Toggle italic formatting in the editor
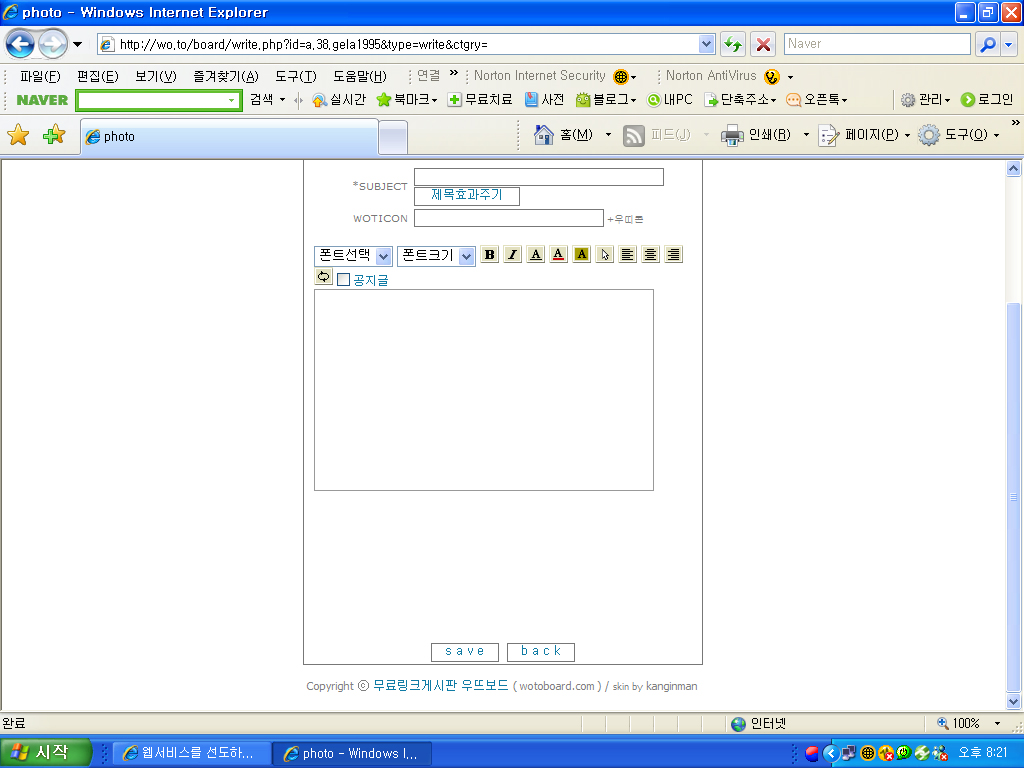 (x=512, y=255)
